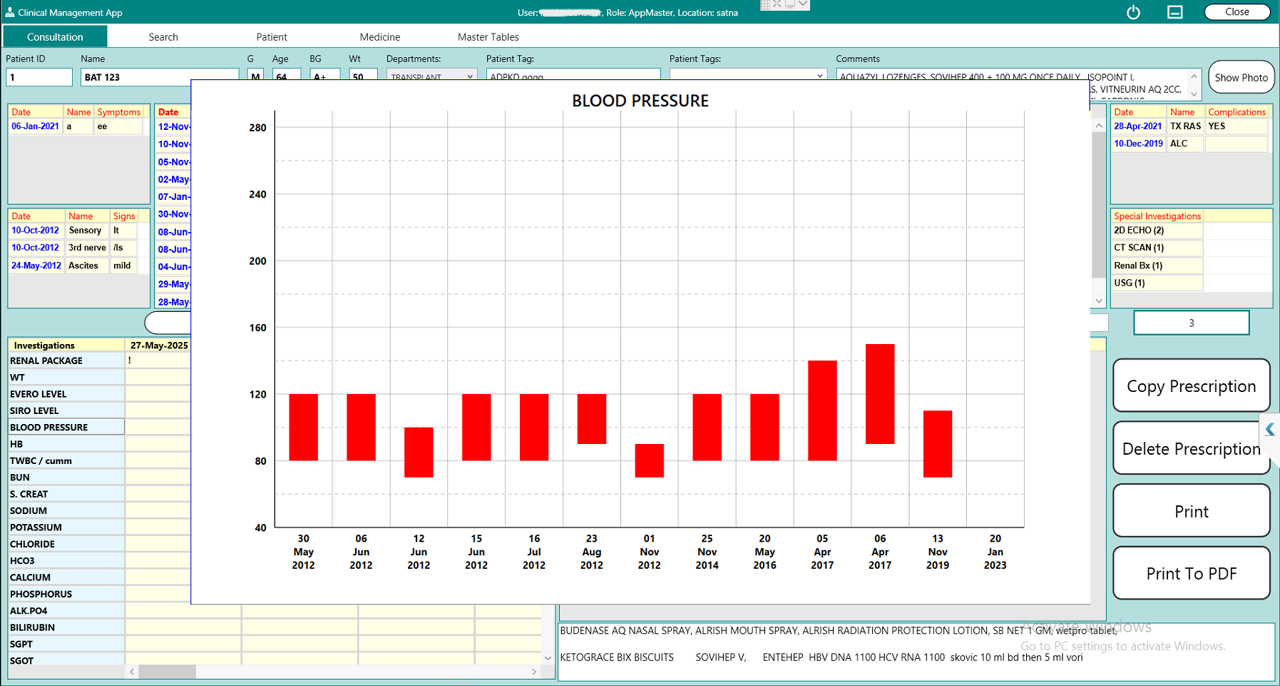This screenshot has width=1280, height=686.
Task: Click the Investigations column header
Action: pyautogui.click(x=66, y=345)
